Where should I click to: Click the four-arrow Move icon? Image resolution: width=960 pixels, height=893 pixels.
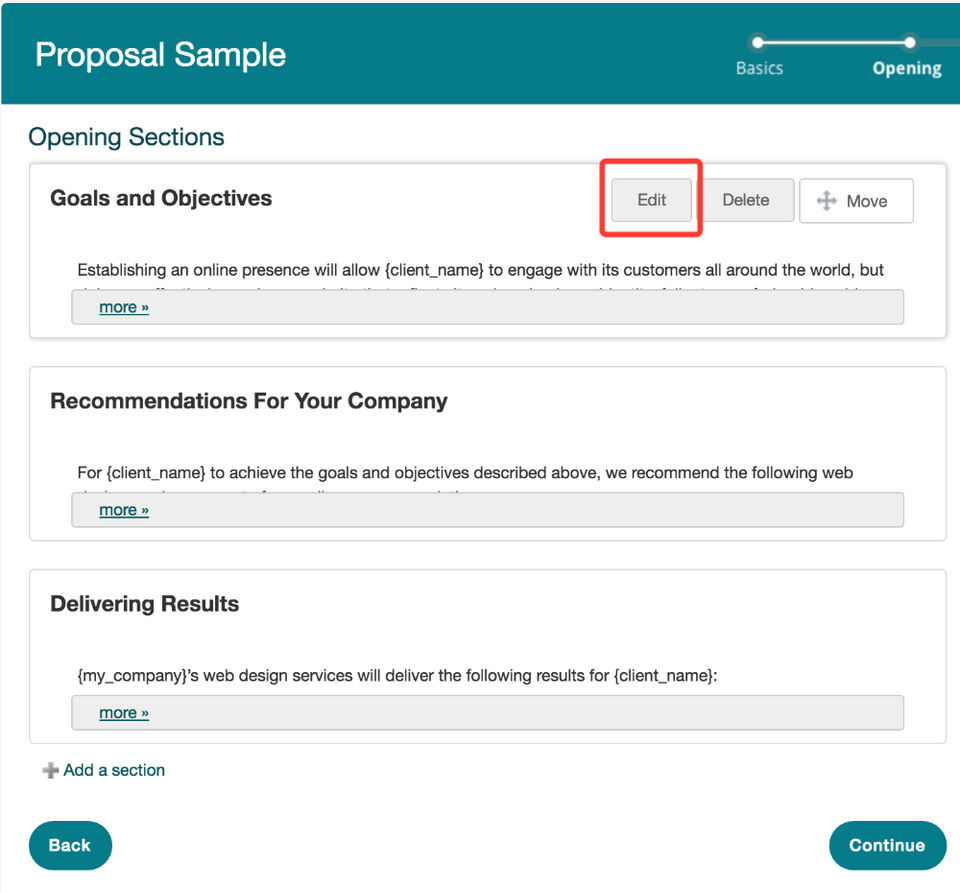(827, 201)
